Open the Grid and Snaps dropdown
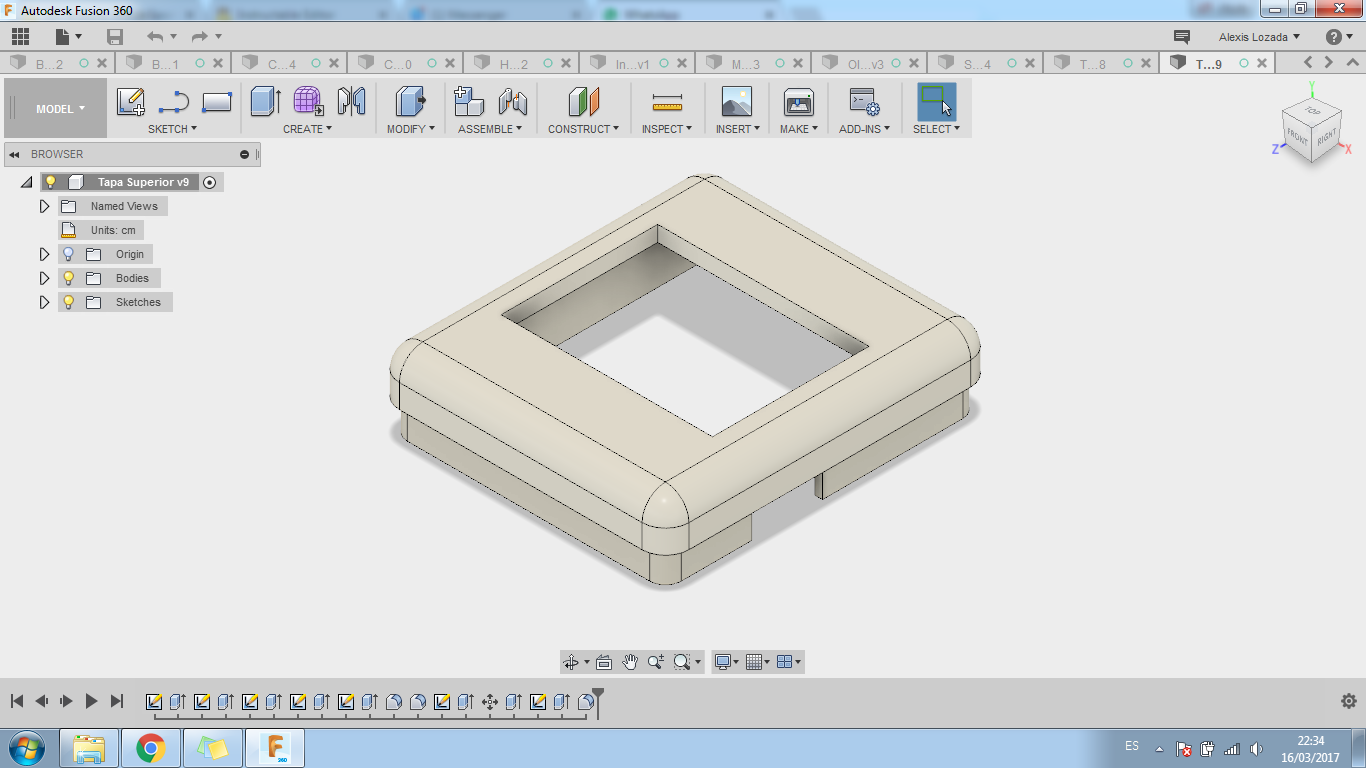The image size is (1366, 768). (758, 662)
